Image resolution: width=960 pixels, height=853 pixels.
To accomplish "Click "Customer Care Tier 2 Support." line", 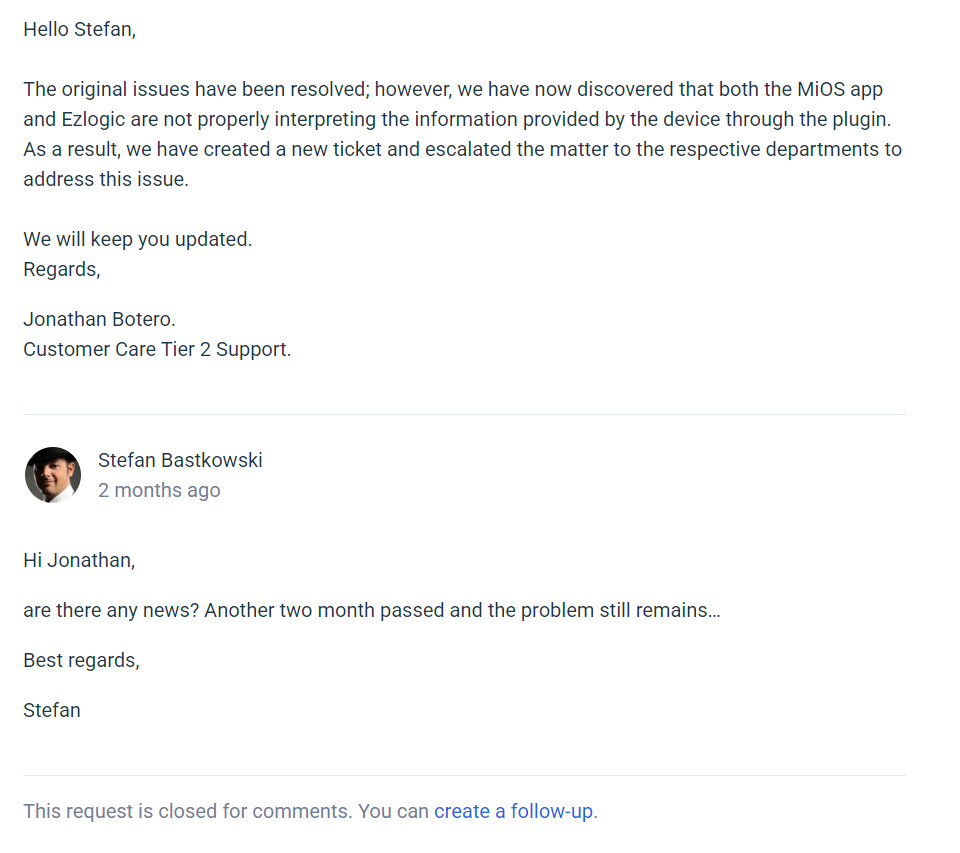I will (x=157, y=350).
